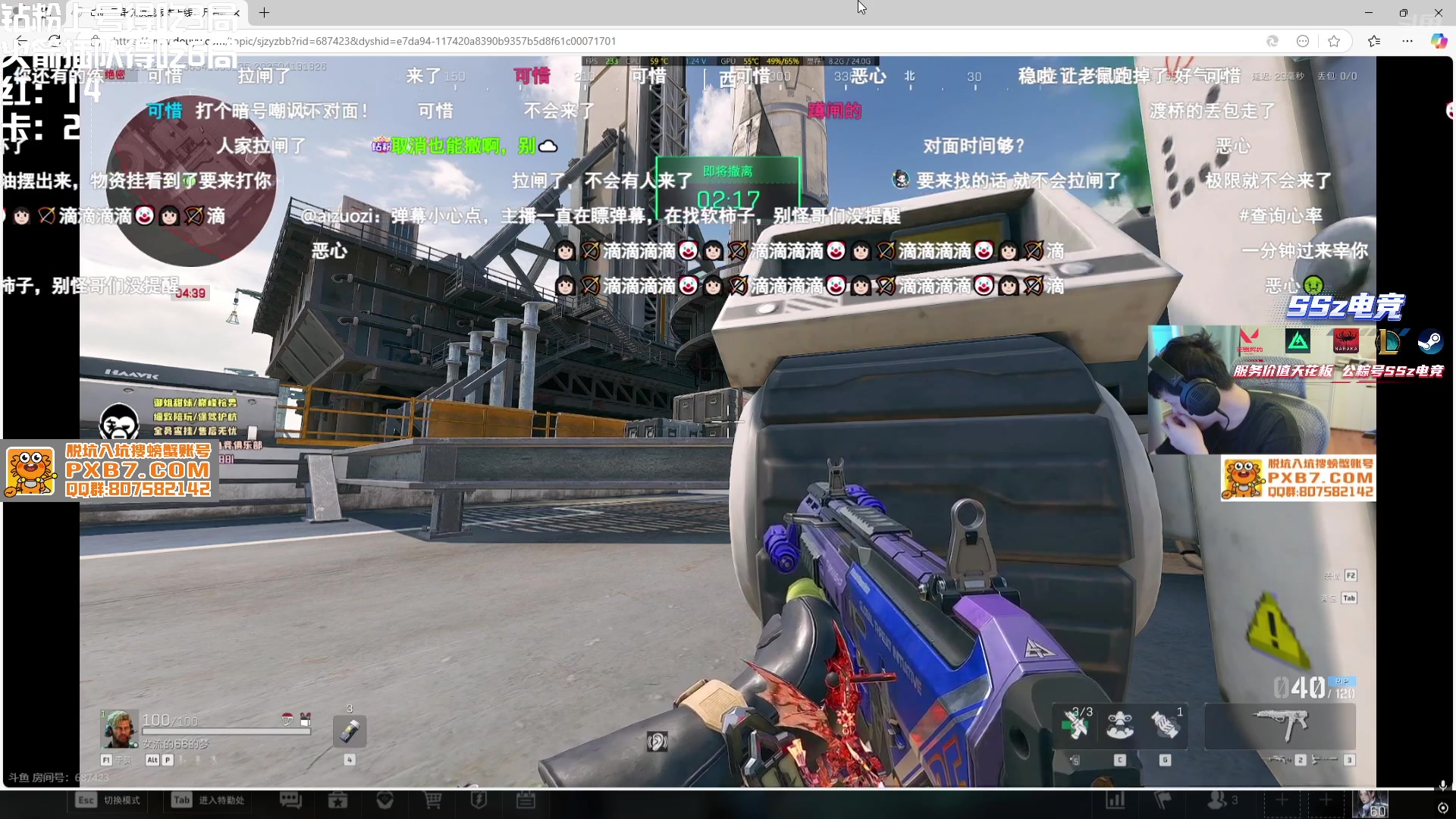The height and width of the screenshot is (819, 1456).
Task: Add this page to favorites
Action: click(x=1334, y=41)
